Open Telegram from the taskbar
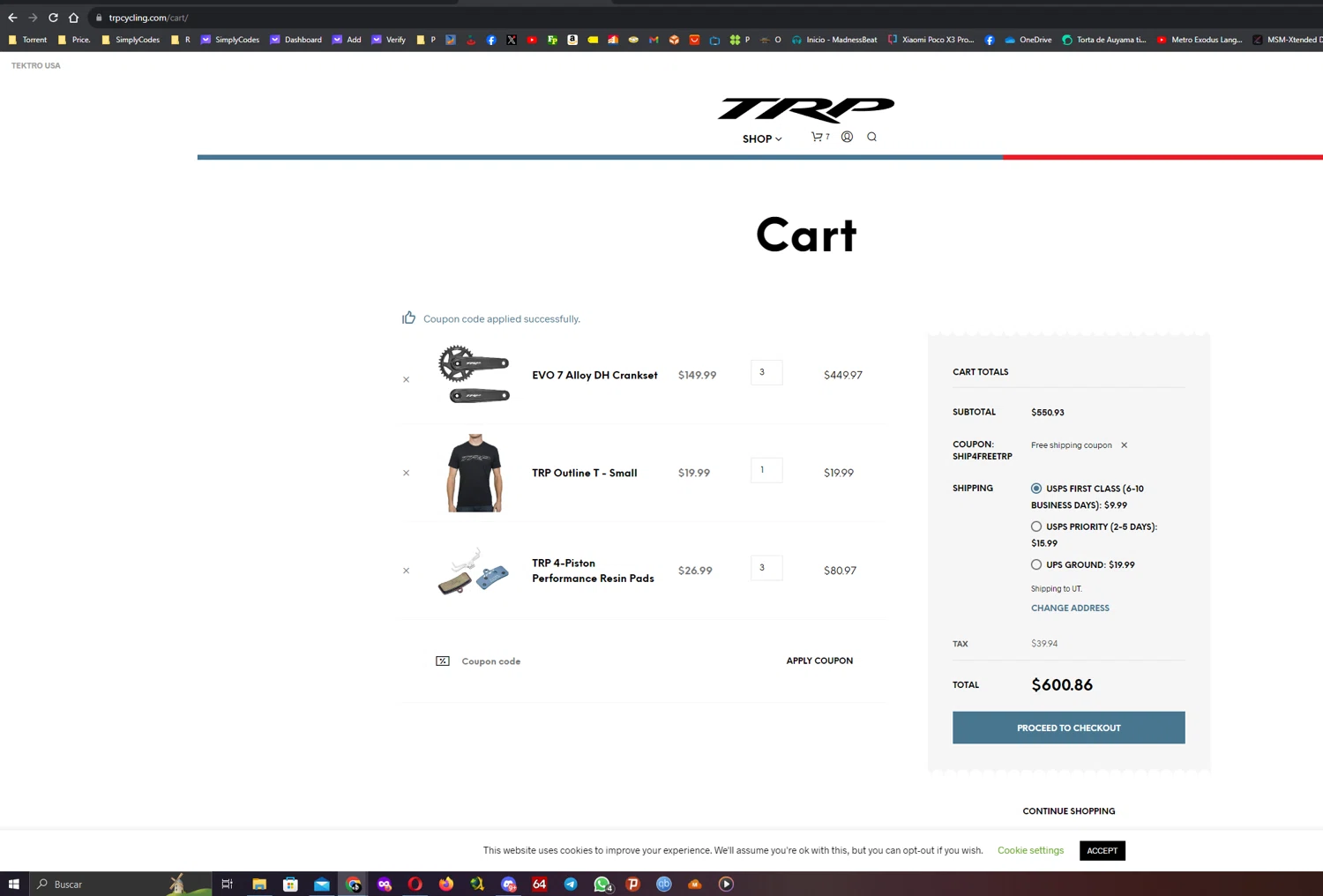 (x=571, y=884)
